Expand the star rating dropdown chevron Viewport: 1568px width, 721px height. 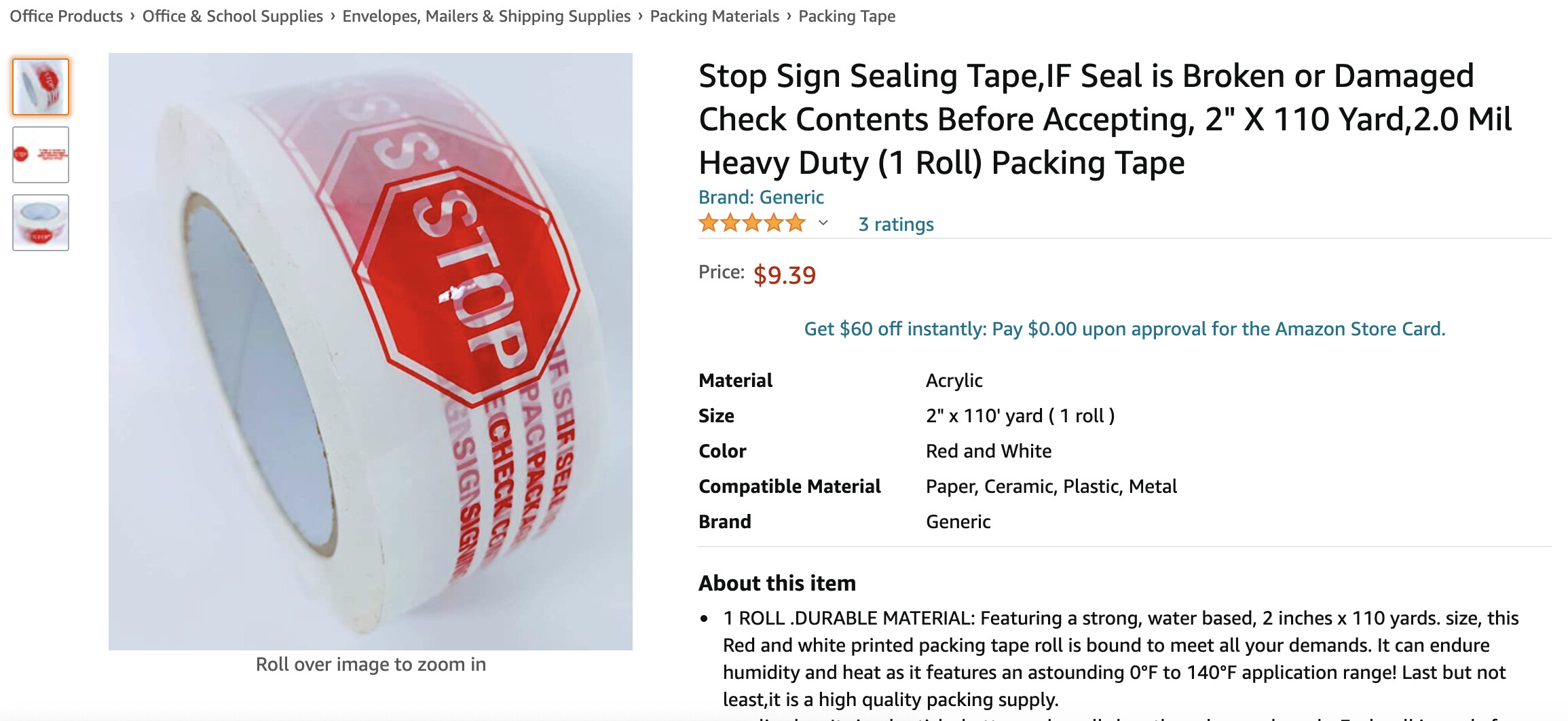[823, 223]
